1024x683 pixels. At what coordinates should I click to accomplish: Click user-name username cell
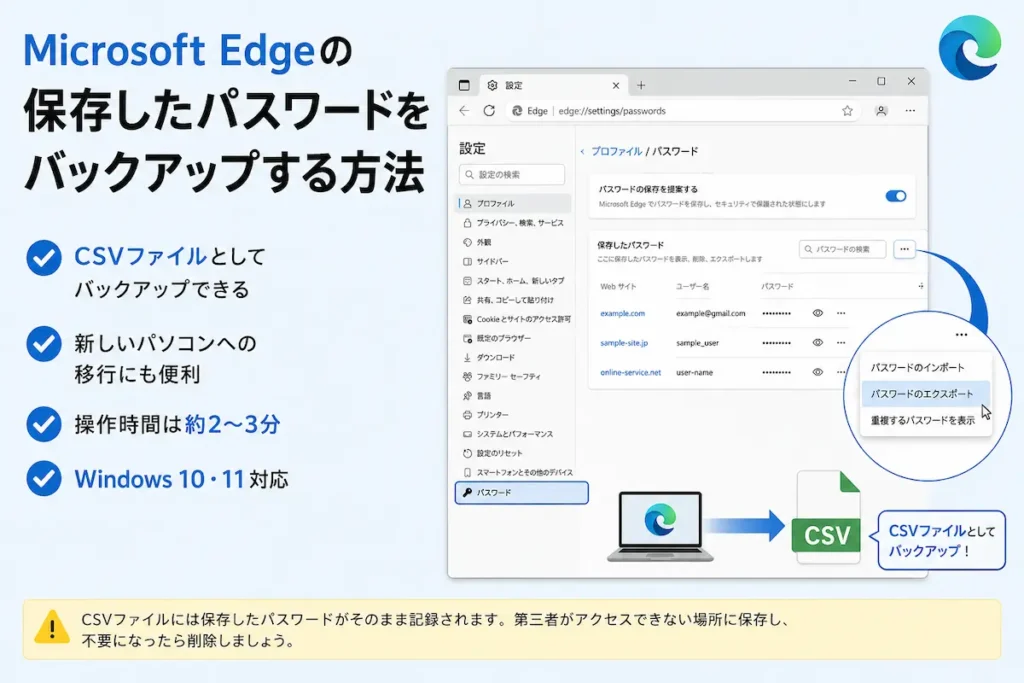click(x=694, y=373)
